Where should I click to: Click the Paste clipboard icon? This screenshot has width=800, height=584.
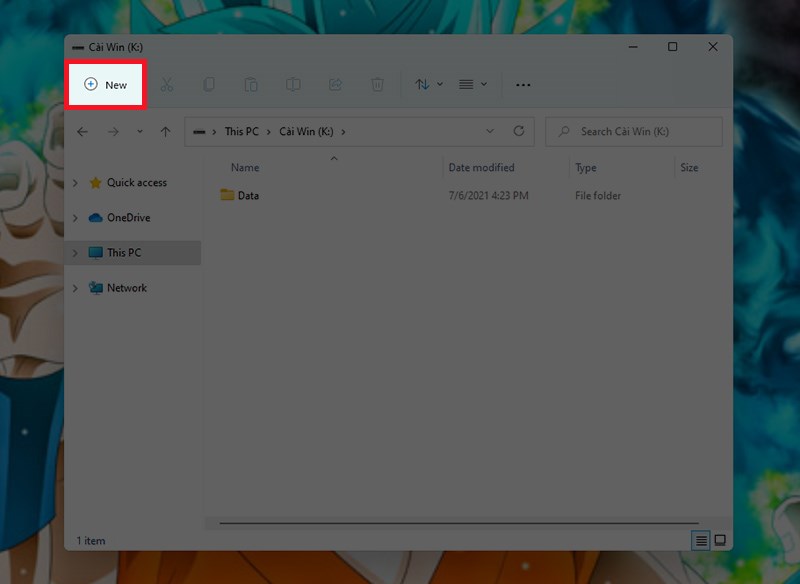[x=251, y=85]
